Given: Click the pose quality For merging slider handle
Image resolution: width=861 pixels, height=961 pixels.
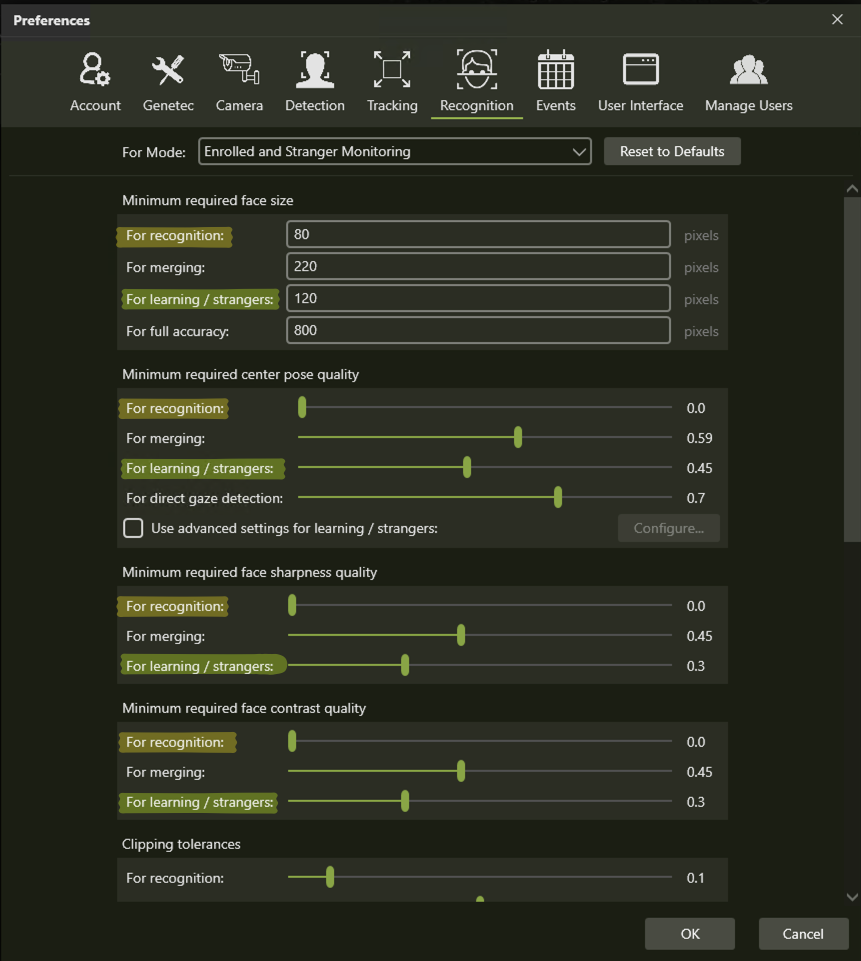Looking at the screenshot, I should pyautogui.click(x=518, y=438).
